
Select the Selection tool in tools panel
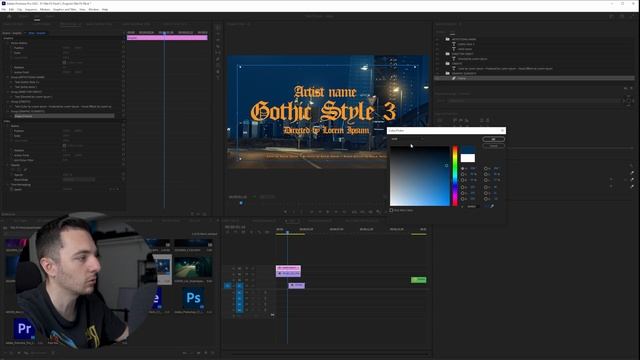pos(218,28)
